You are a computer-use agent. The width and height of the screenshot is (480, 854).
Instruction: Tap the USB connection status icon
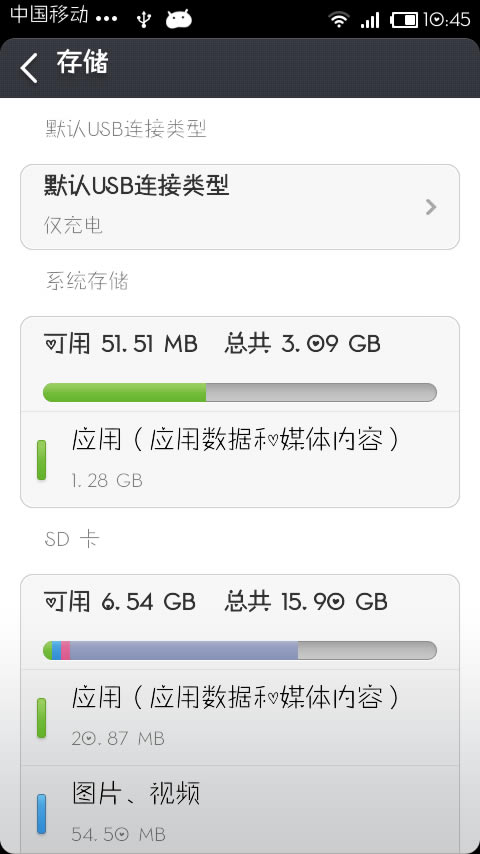point(144,20)
